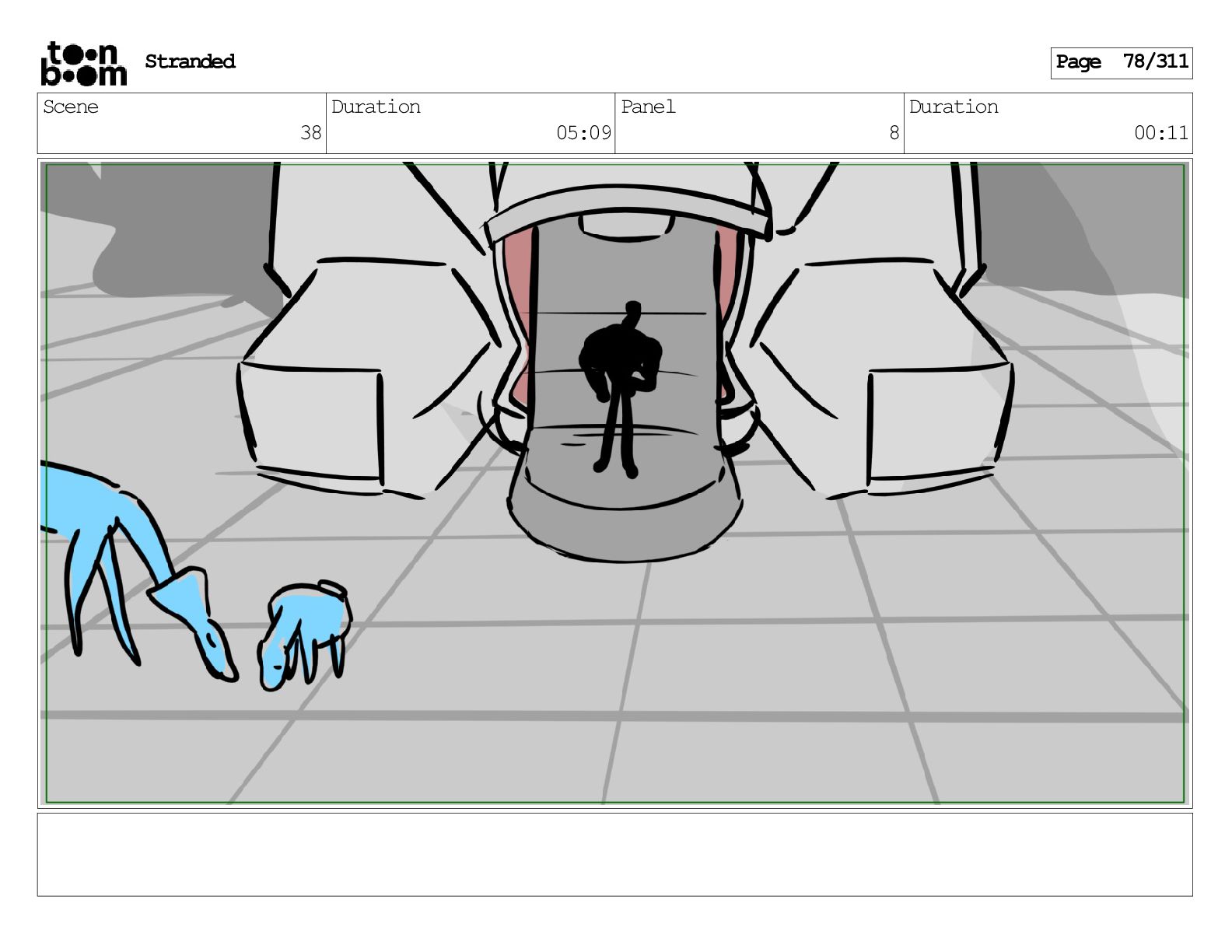Click the 'Page 78/311' indicator
Image resolution: width=1232 pixels, height=952 pixels.
tap(1121, 62)
